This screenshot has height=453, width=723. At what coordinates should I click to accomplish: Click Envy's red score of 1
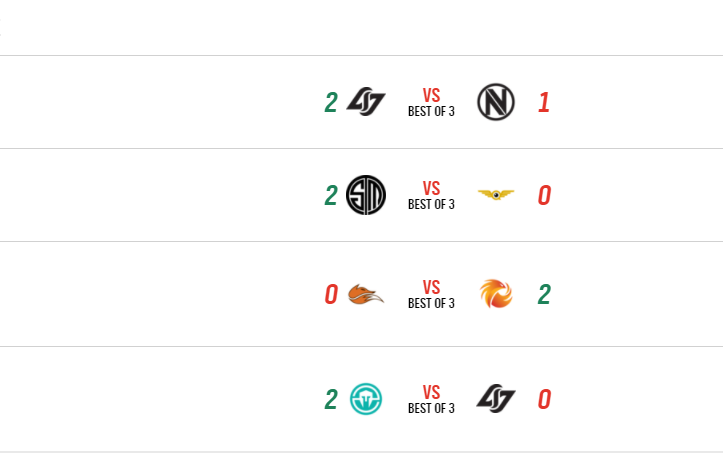pyautogui.click(x=544, y=102)
